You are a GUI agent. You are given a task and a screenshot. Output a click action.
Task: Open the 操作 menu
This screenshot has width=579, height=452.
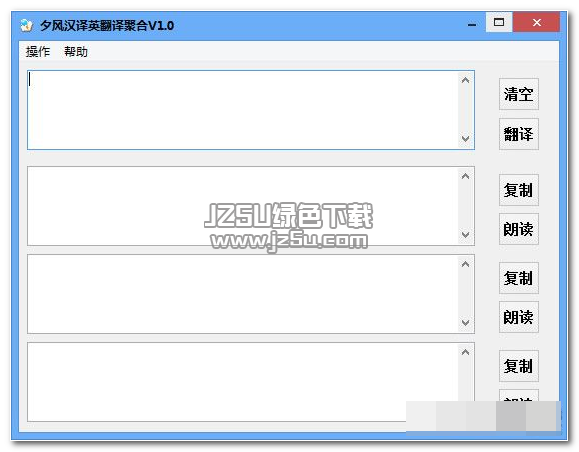pos(38,51)
